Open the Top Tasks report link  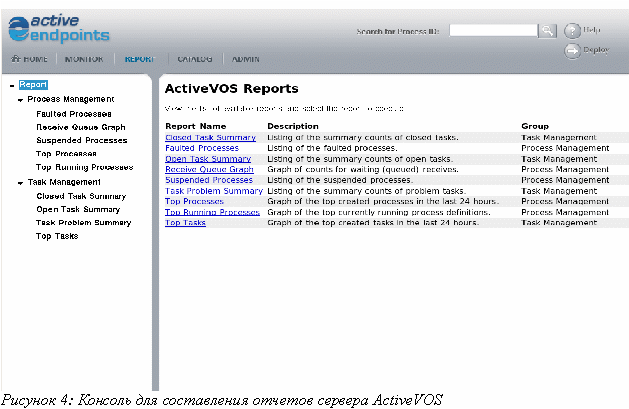point(185,223)
